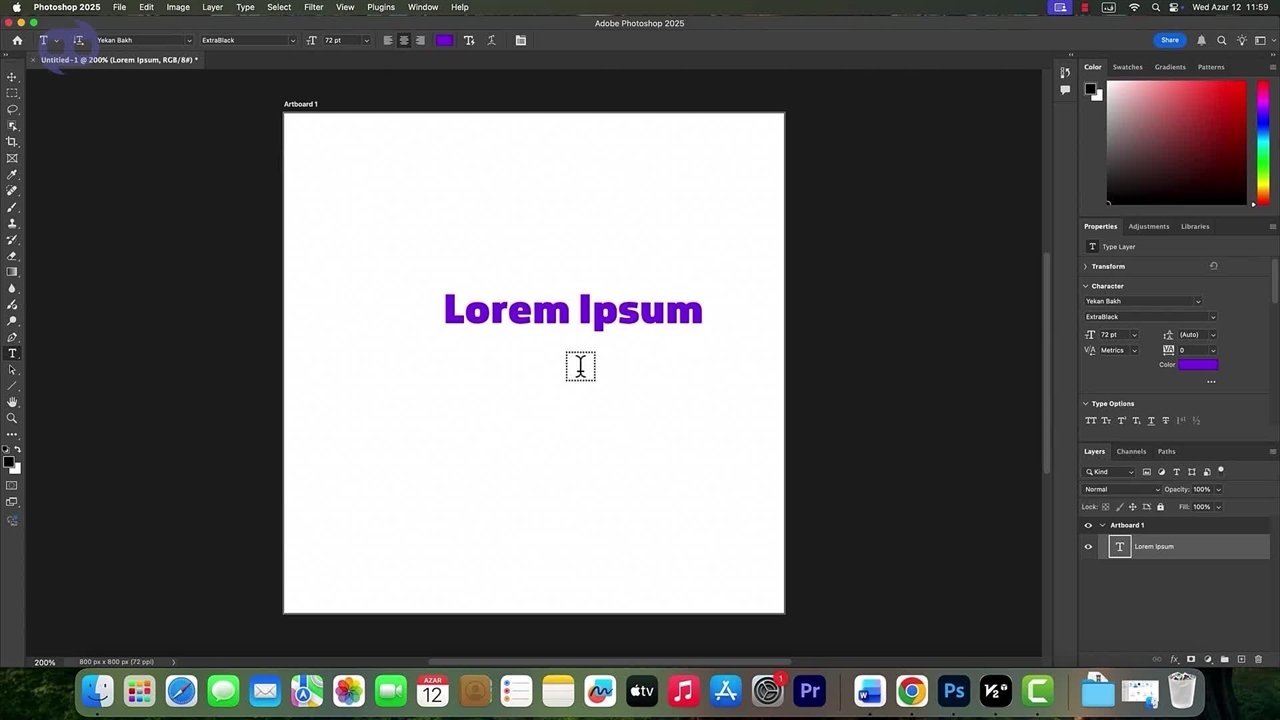This screenshot has height=720, width=1280.
Task: Open the font family dropdown in options bar
Action: click(189, 41)
